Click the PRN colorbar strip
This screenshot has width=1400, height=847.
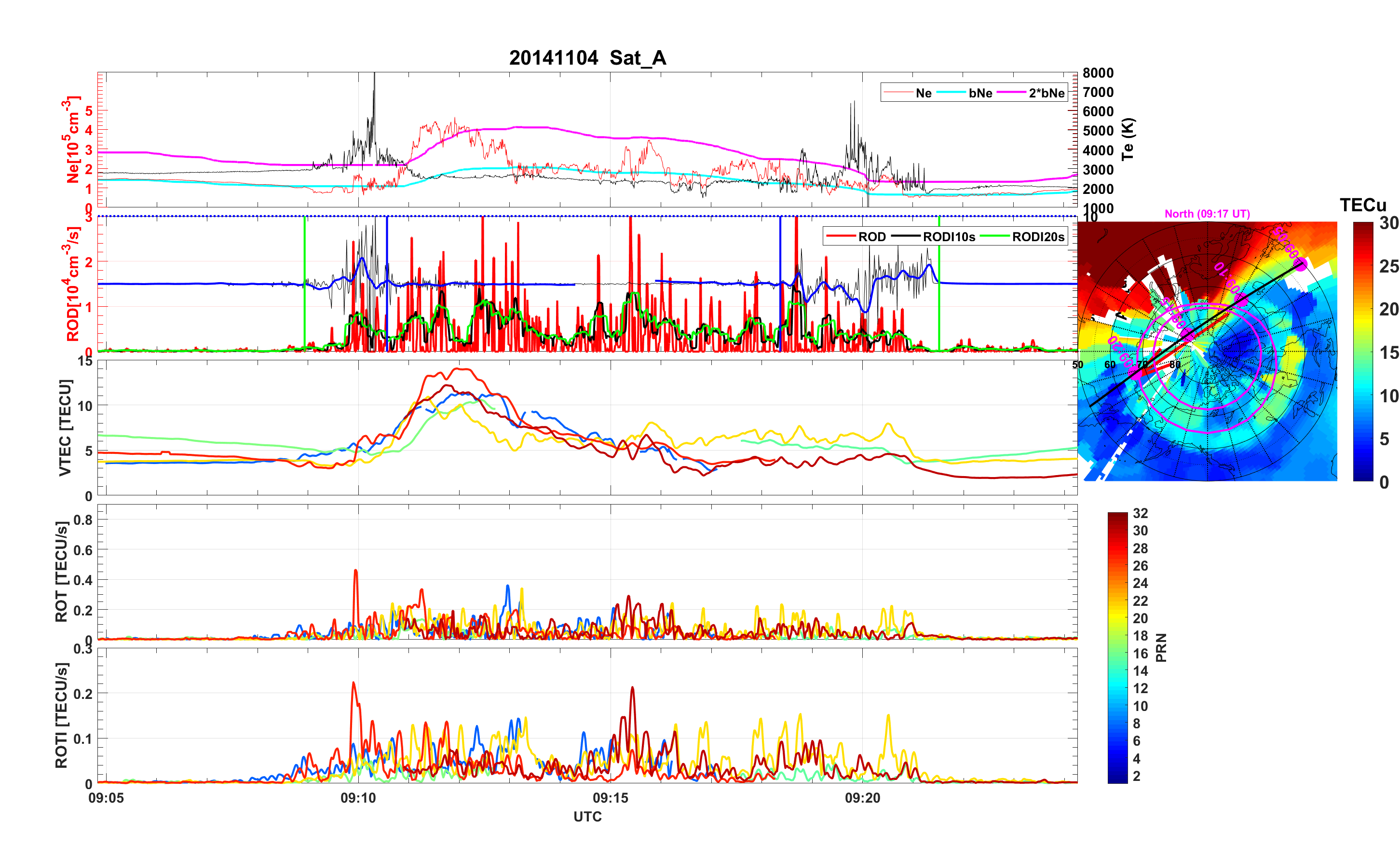[x=1117, y=647]
